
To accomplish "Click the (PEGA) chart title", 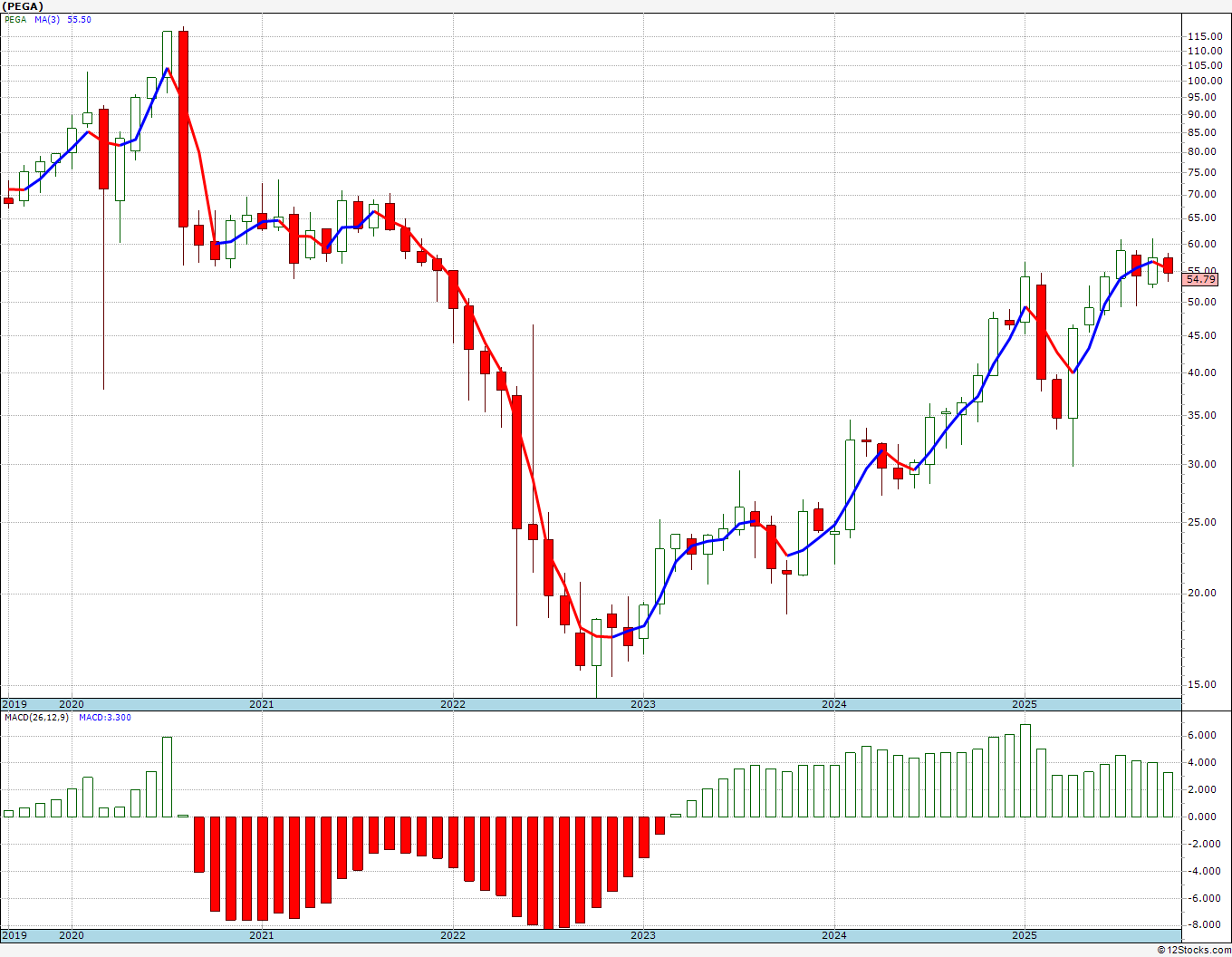I will click(23, 6).
